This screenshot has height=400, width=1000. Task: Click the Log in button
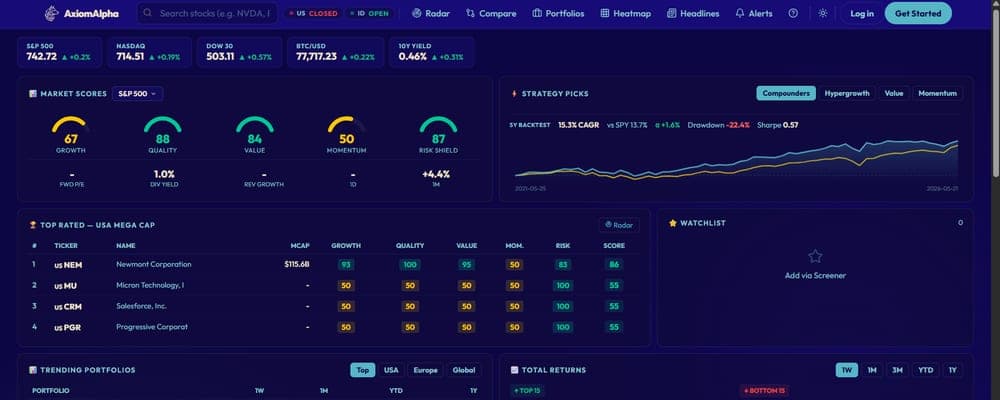(x=862, y=13)
